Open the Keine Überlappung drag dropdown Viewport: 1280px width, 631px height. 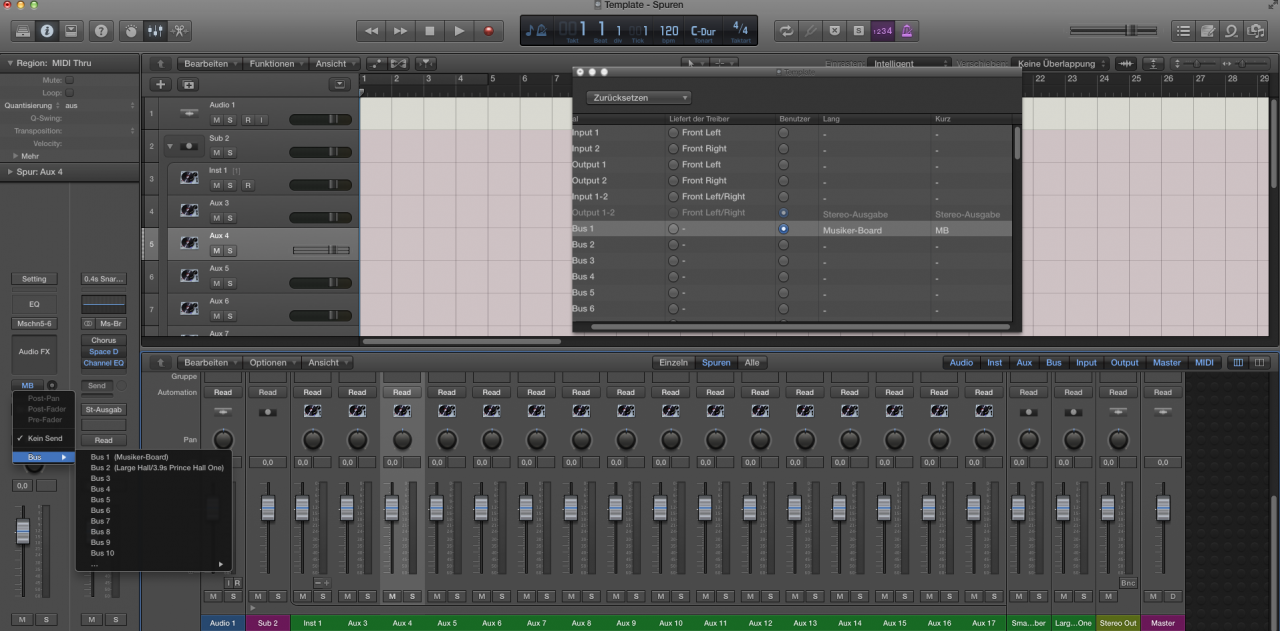click(1060, 64)
